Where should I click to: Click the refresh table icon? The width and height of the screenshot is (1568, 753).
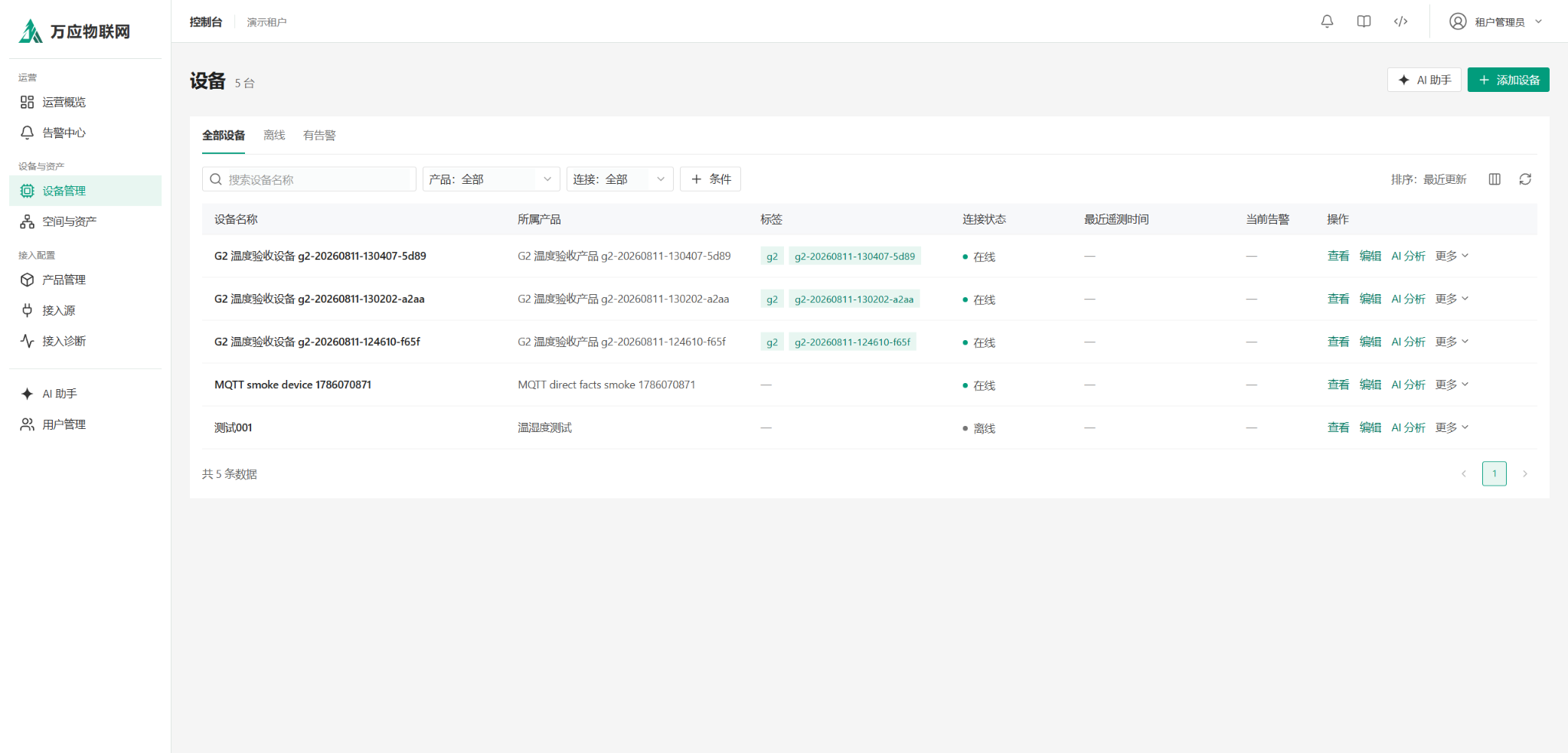tap(1525, 179)
